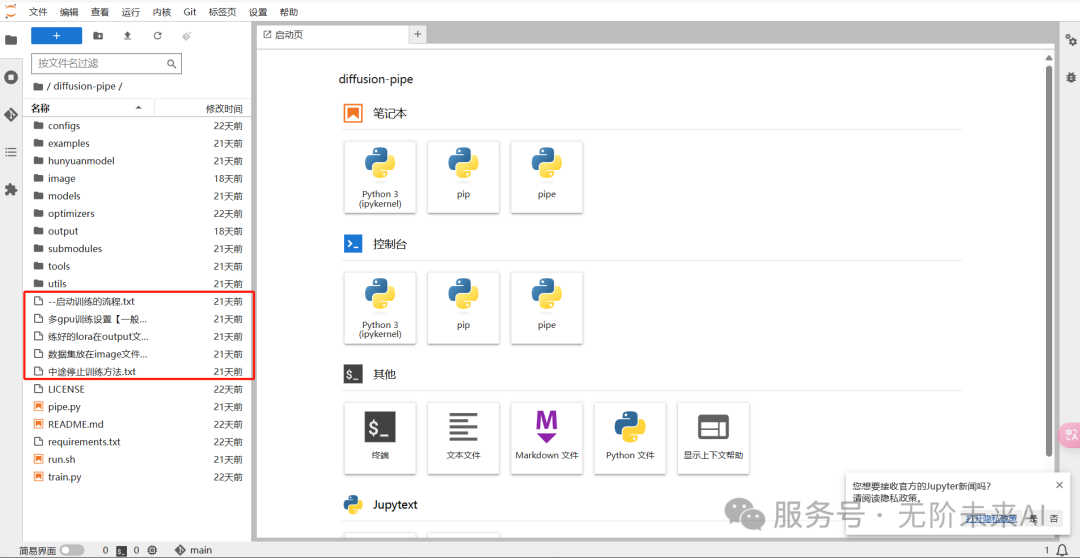Refresh the file browser list
This screenshot has width=1080, height=558.
157,36
